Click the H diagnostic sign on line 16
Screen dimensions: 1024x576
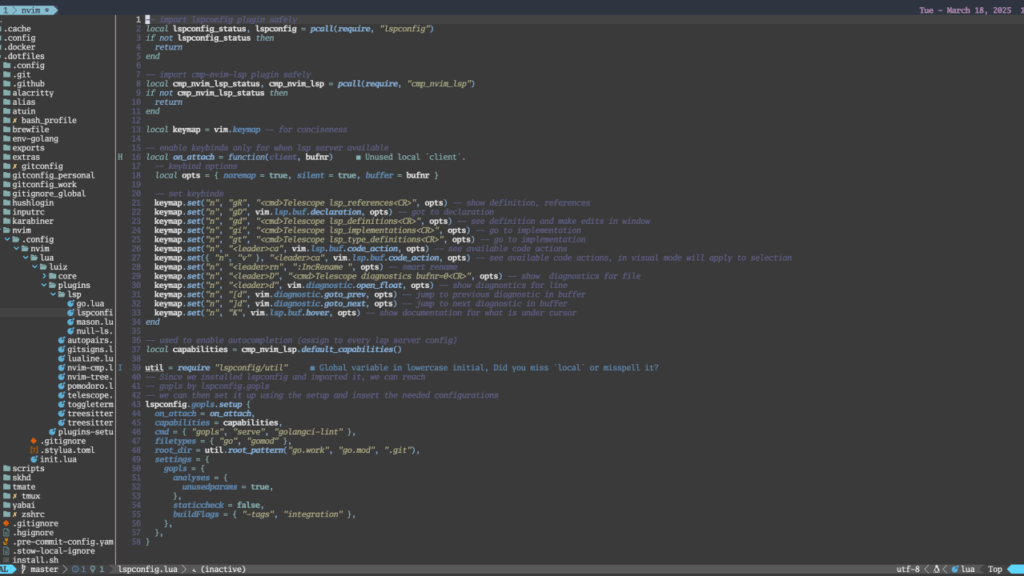(x=120, y=157)
